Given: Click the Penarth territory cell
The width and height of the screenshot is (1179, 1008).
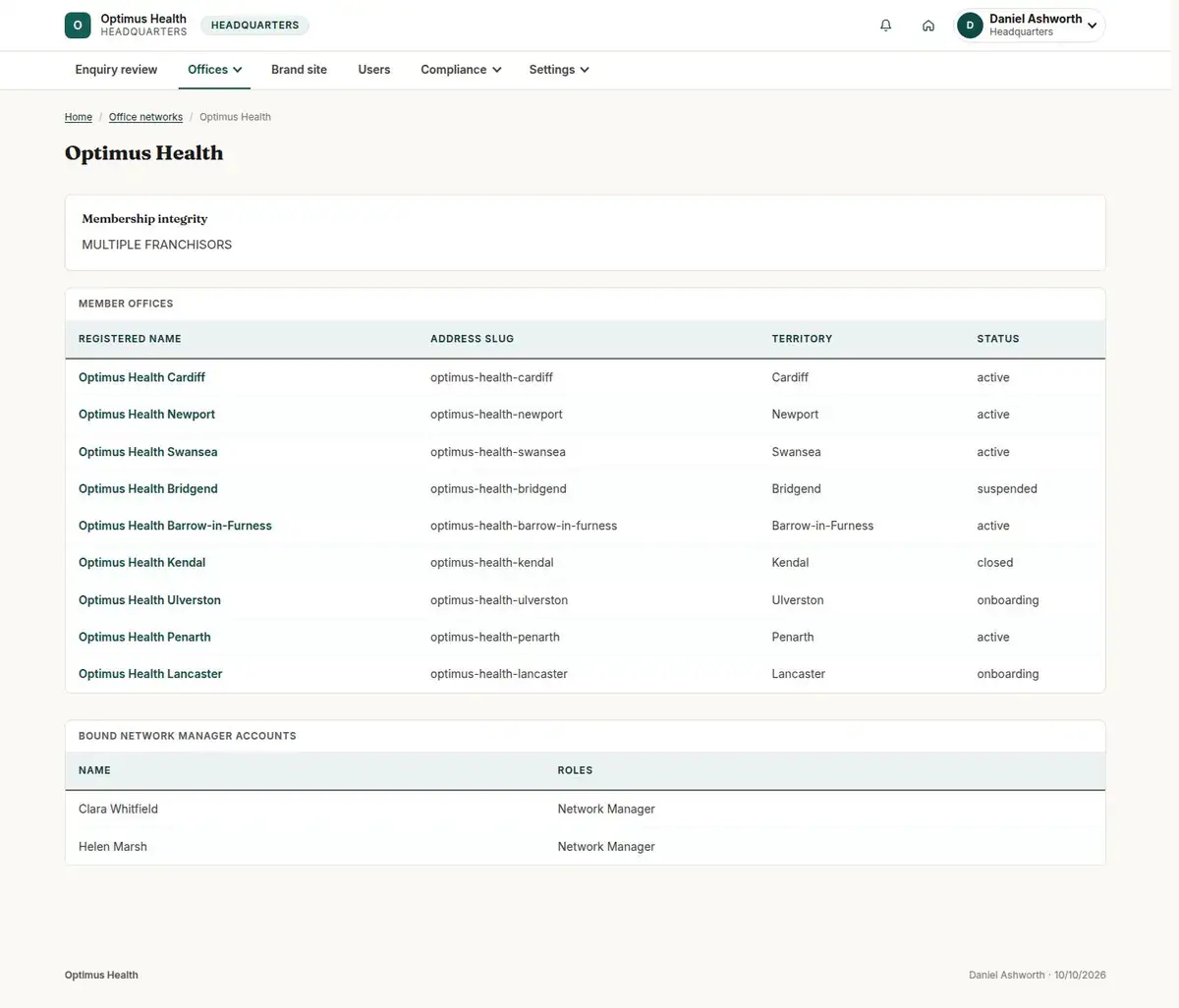Looking at the screenshot, I should tap(793, 637).
